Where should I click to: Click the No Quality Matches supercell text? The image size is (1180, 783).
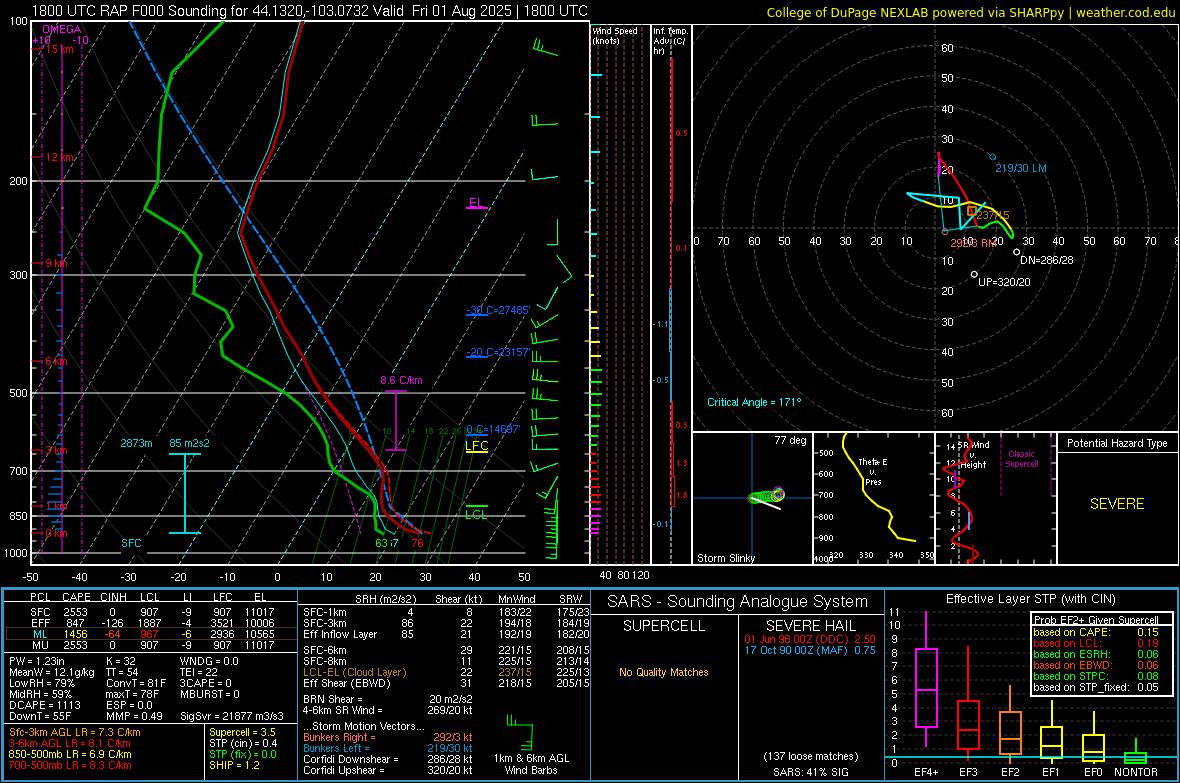coord(663,672)
